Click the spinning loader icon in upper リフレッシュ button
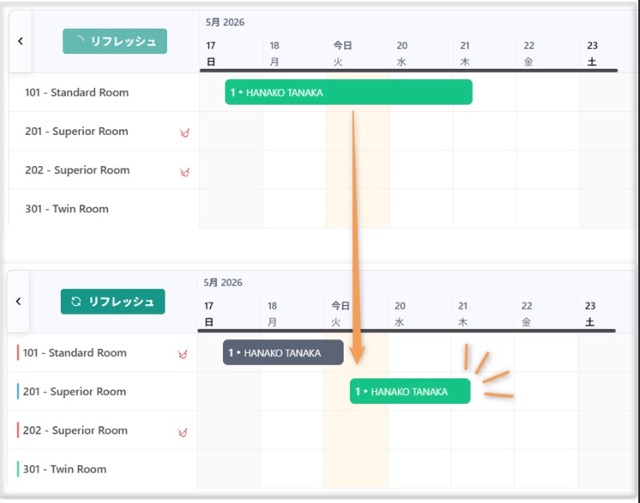This screenshot has width=640, height=503. click(x=80, y=40)
